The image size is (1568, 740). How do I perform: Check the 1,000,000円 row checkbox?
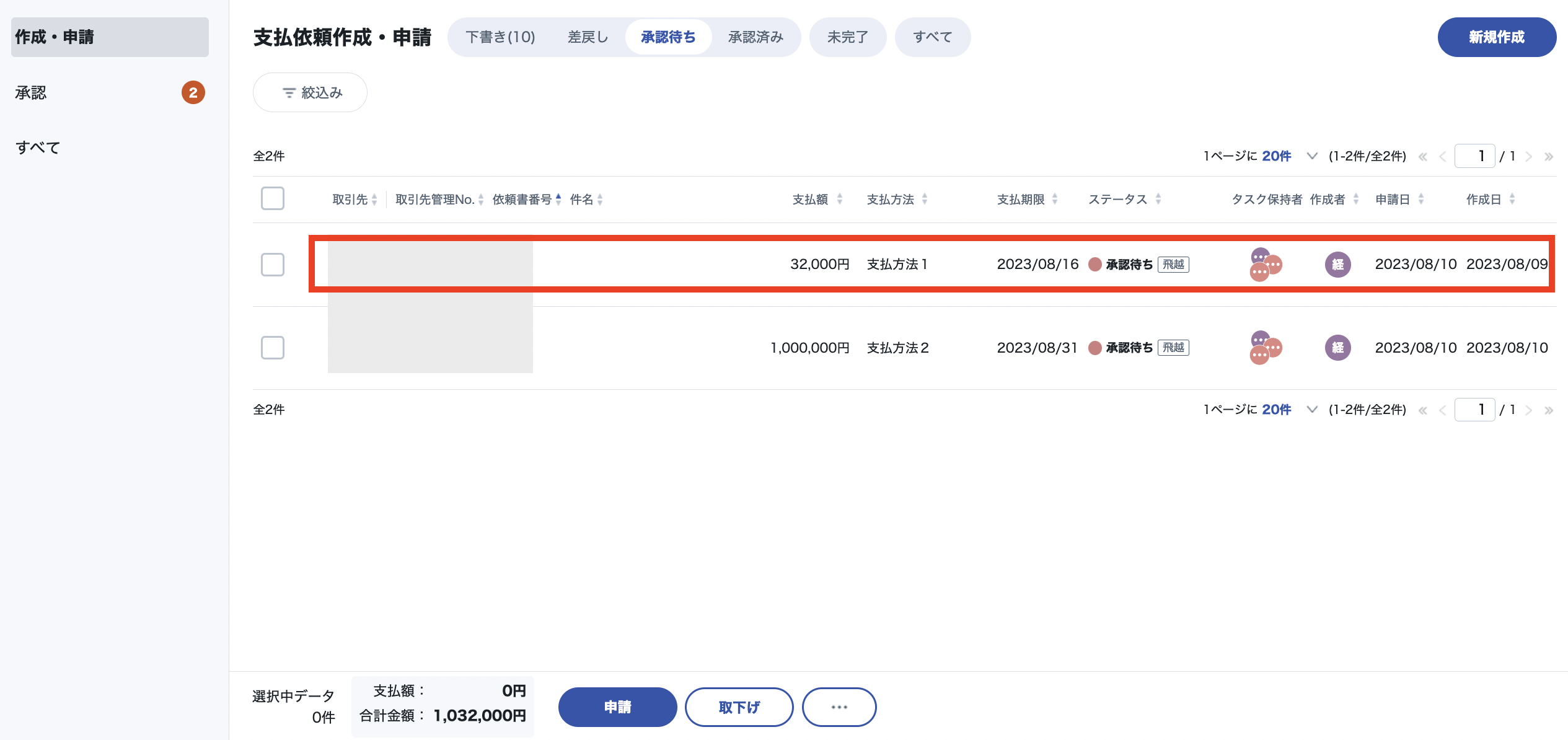tap(273, 348)
